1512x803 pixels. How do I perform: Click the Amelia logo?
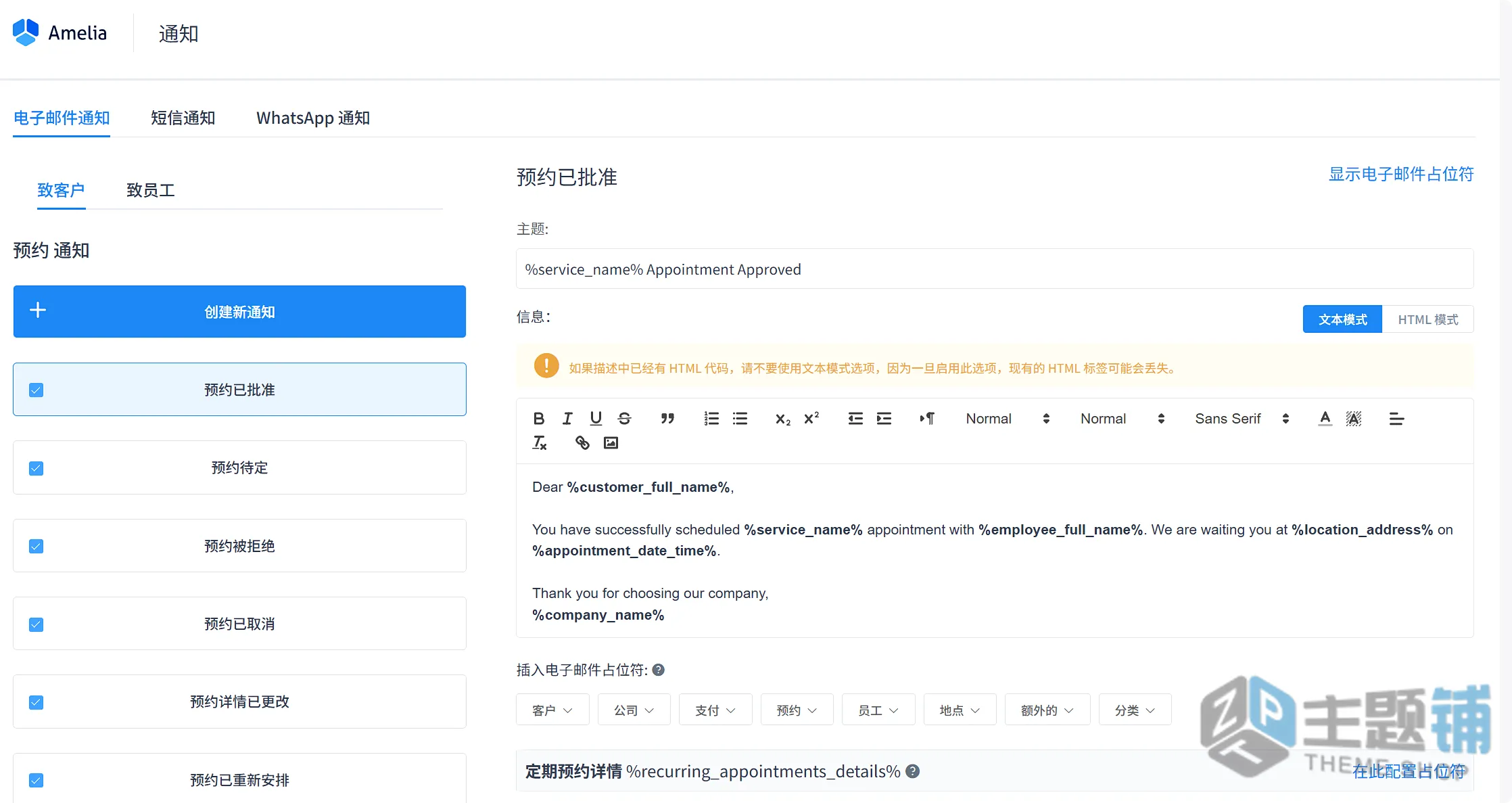coord(60,32)
